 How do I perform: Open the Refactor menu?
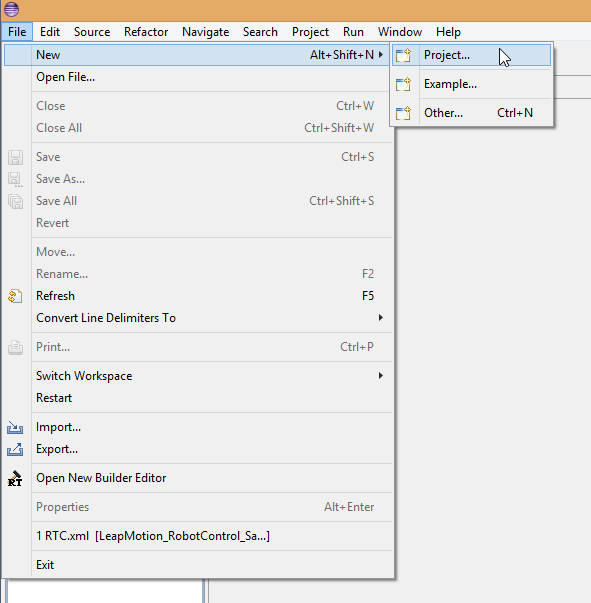point(146,32)
